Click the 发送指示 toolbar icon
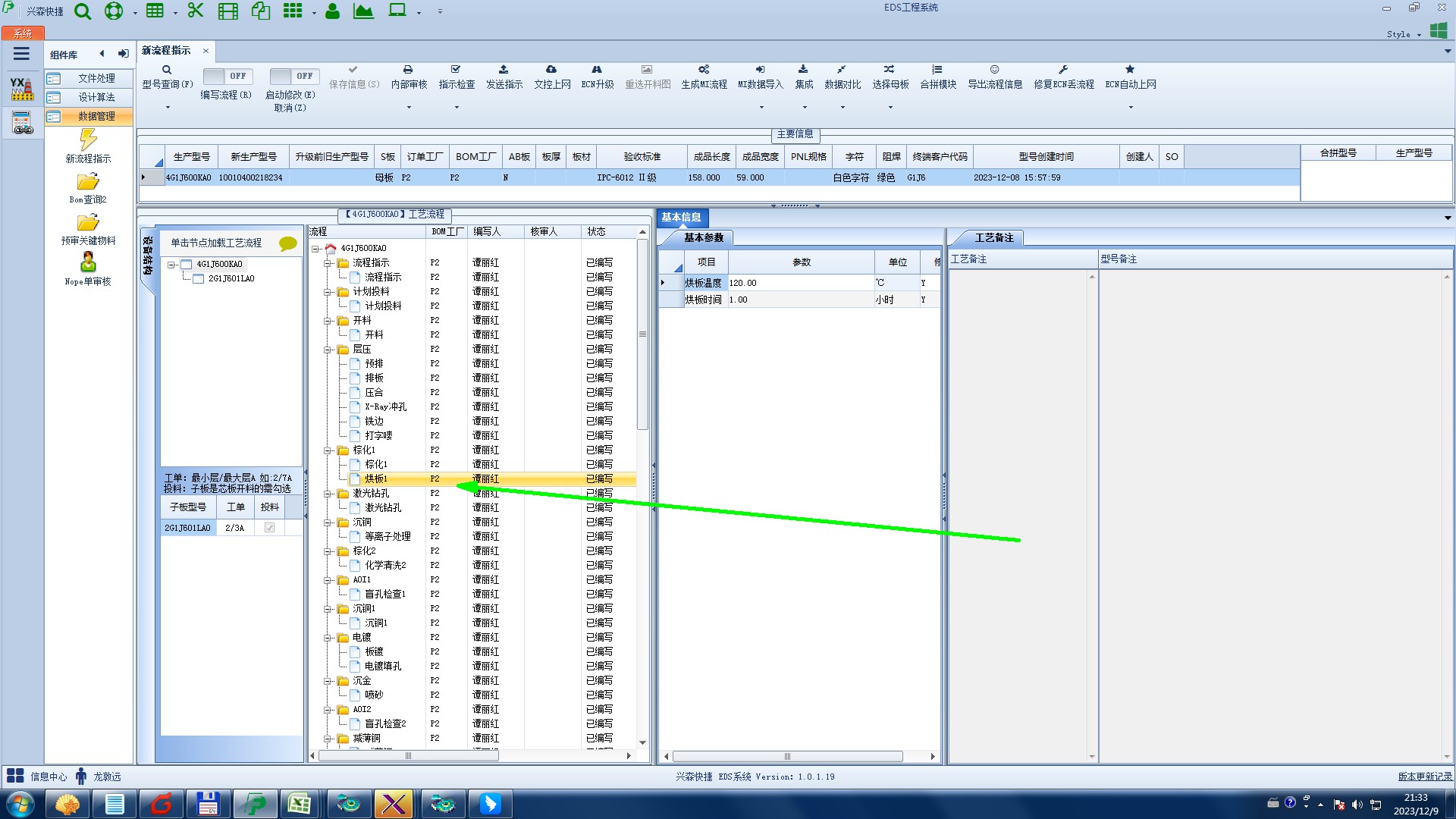The width and height of the screenshot is (1456, 819). [x=504, y=70]
